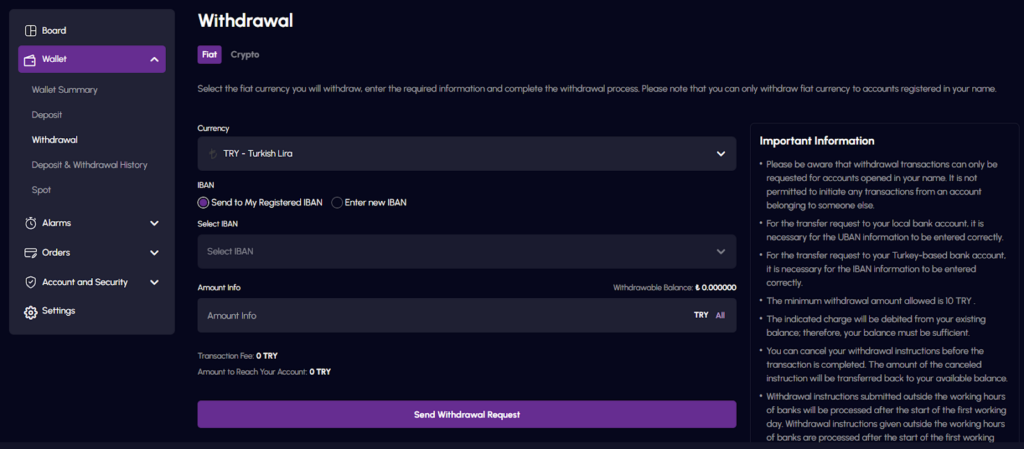Select the Fiat tab
This screenshot has width=1024, height=449.
tap(210, 55)
